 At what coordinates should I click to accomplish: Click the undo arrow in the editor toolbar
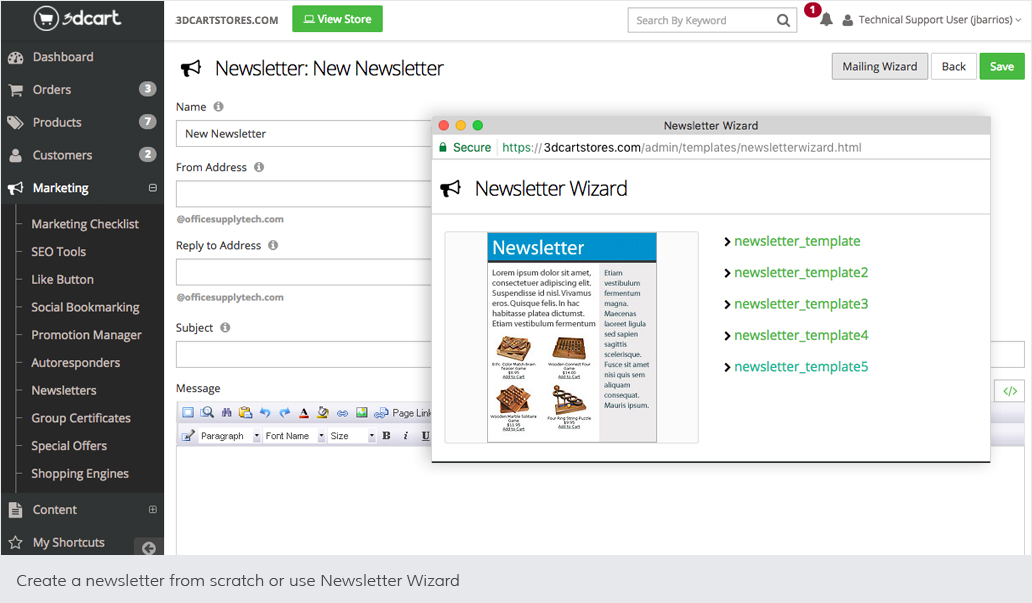click(x=265, y=413)
